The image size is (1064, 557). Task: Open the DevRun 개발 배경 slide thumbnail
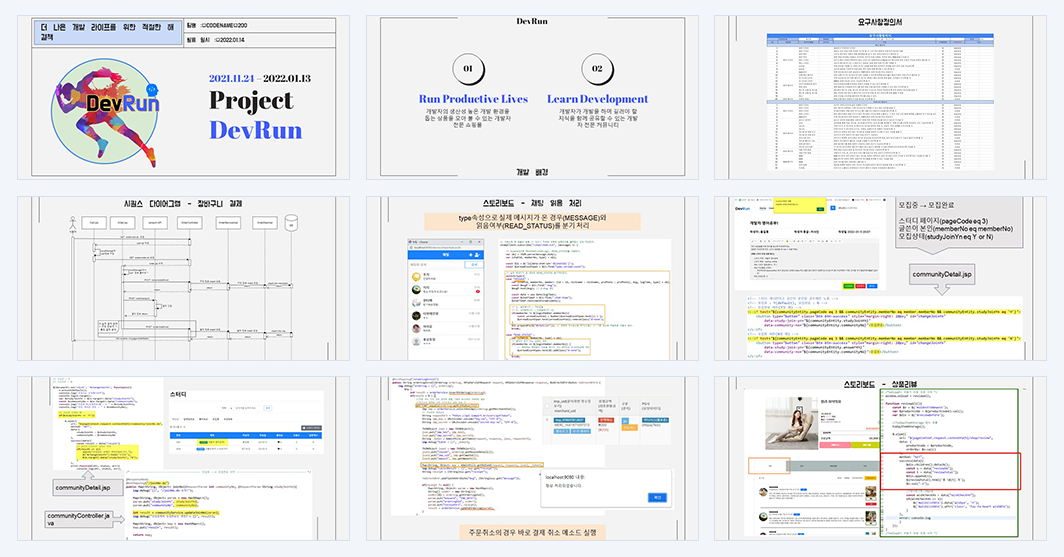532,97
